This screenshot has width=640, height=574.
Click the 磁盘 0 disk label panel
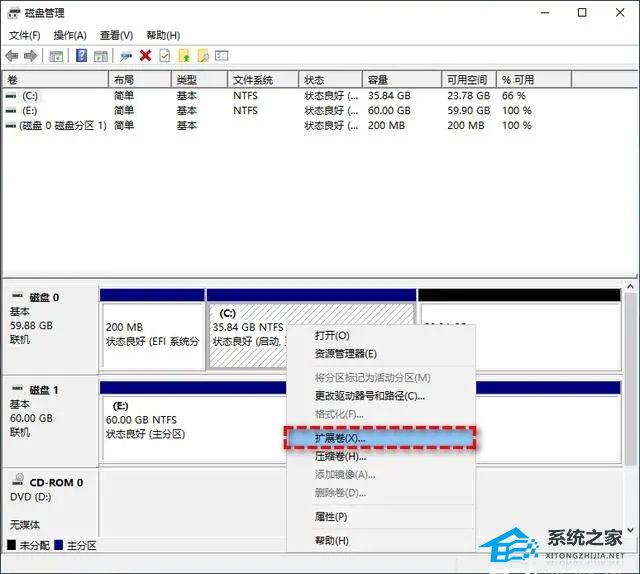coord(50,329)
